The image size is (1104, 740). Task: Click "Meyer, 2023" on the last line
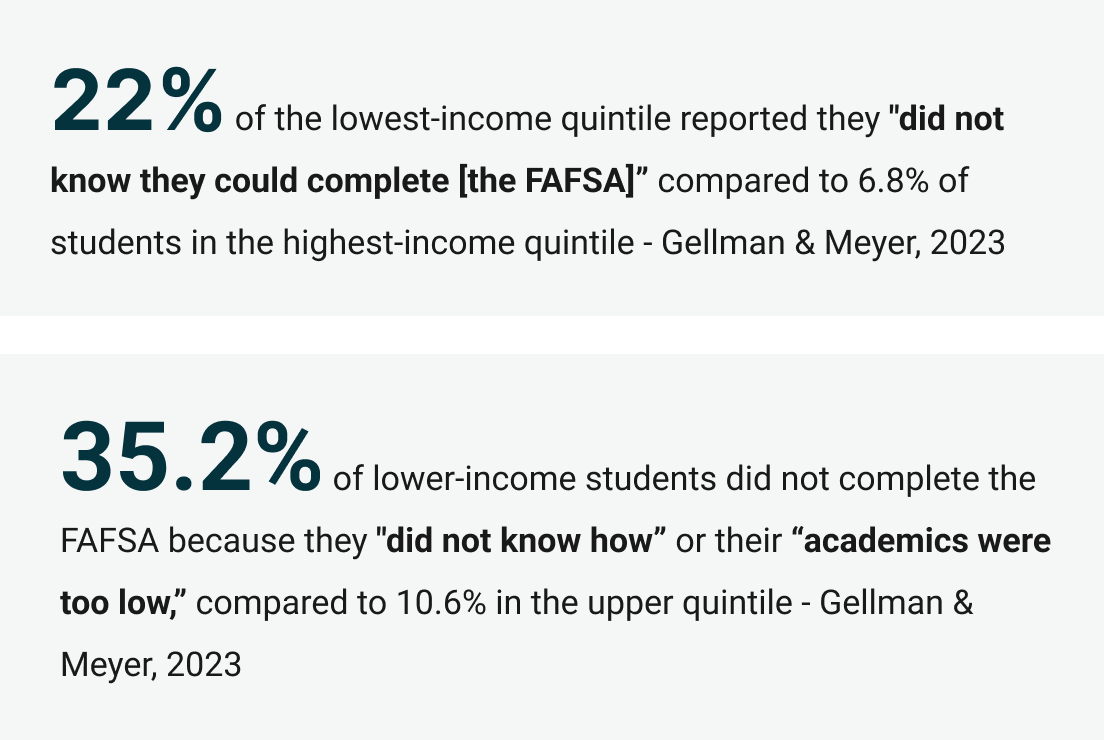pos(151,665)
